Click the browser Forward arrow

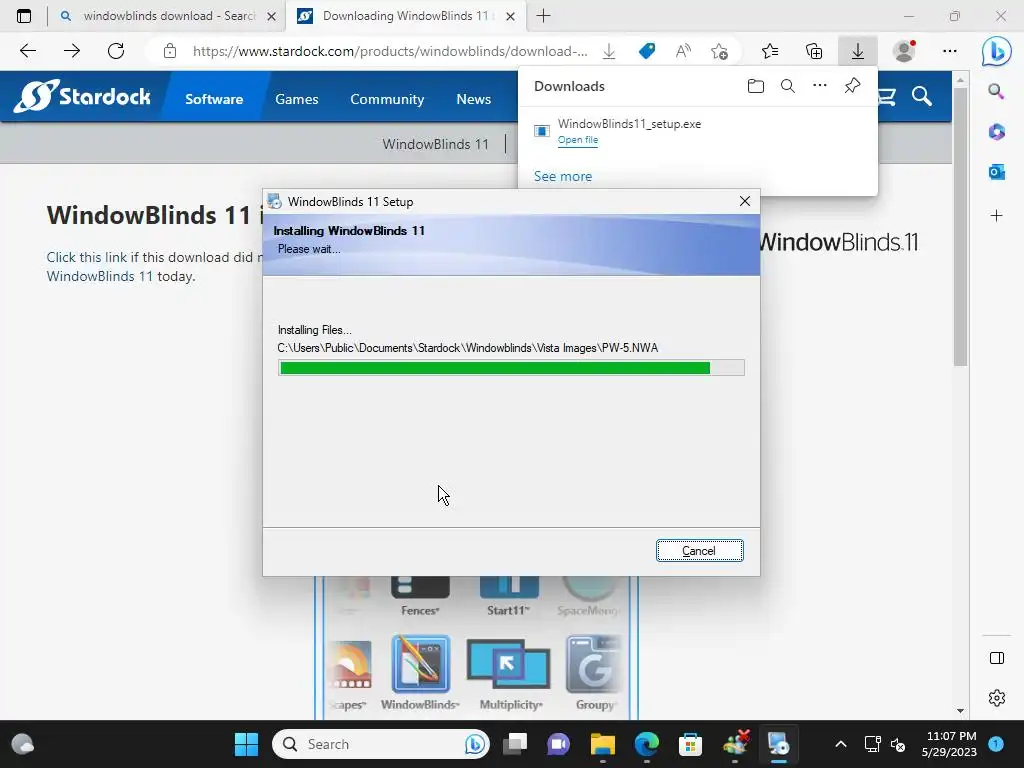click(x=72, y=51)
